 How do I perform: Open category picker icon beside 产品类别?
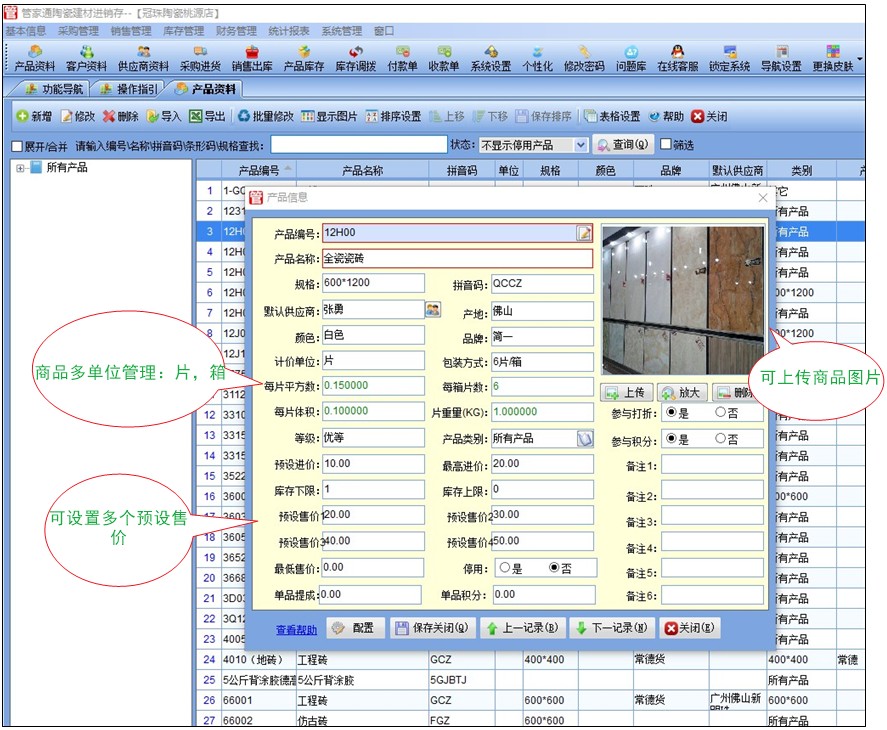tap(585, 438)
